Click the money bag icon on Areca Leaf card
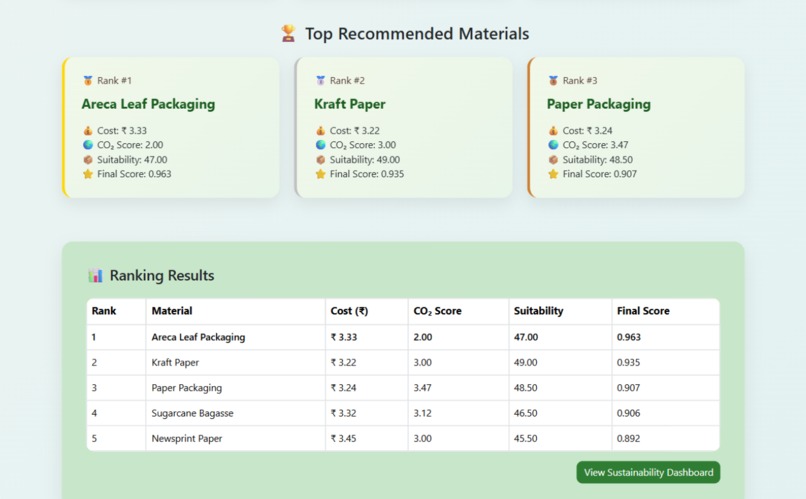Viewport: 806px width, 499px height. pos(88,131)
